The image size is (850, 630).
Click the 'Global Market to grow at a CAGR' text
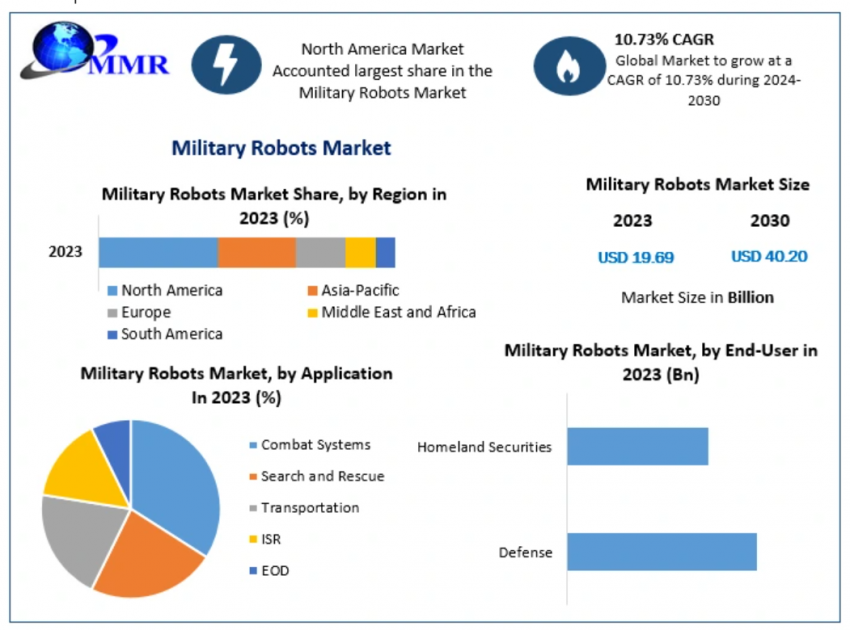704,80
